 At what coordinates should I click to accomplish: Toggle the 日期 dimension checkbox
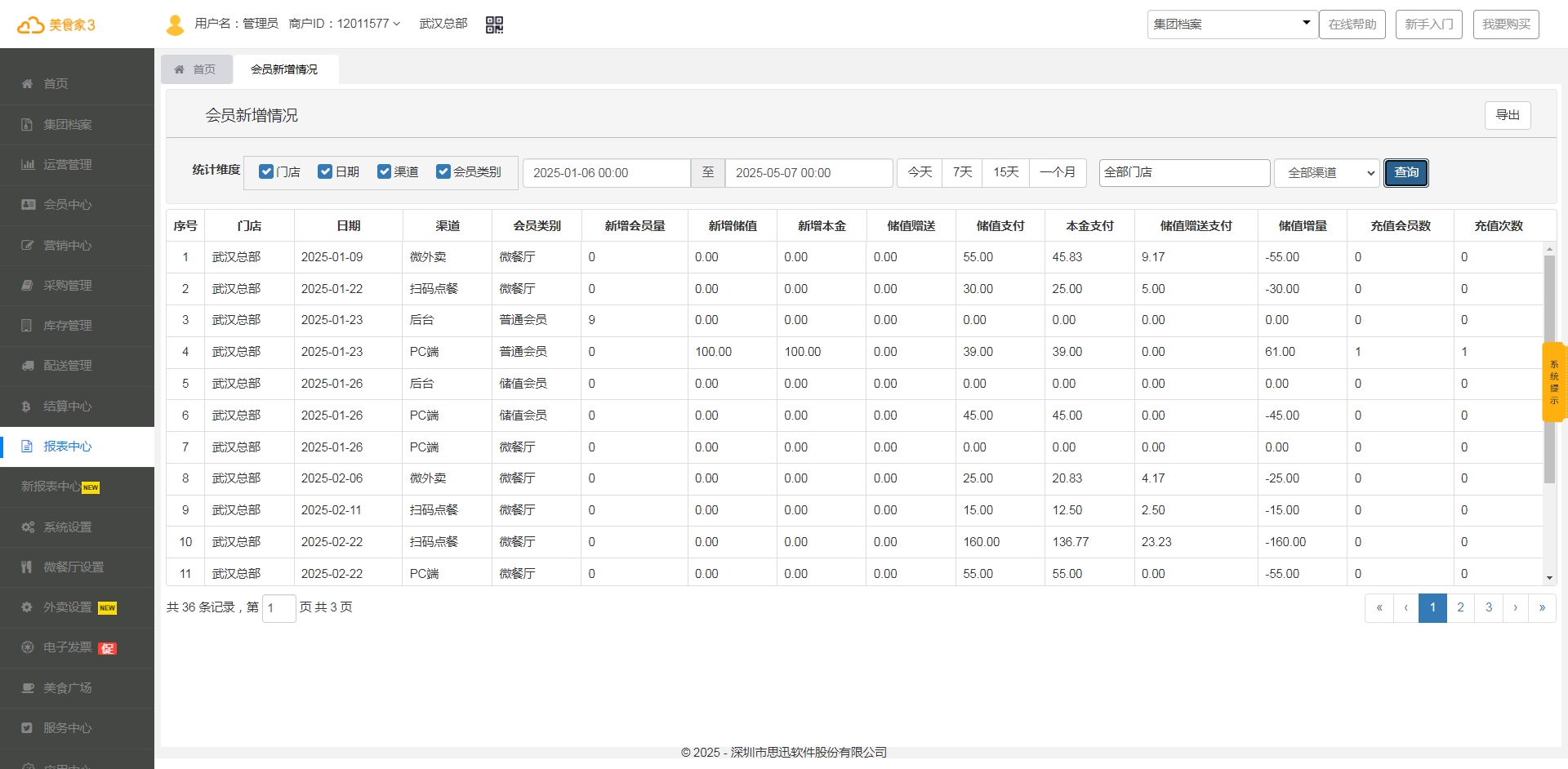click(325, 171)
